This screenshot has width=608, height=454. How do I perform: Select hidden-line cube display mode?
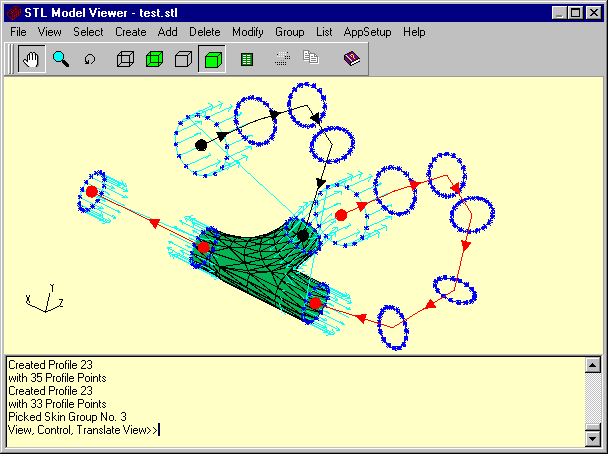coord(183,59)
